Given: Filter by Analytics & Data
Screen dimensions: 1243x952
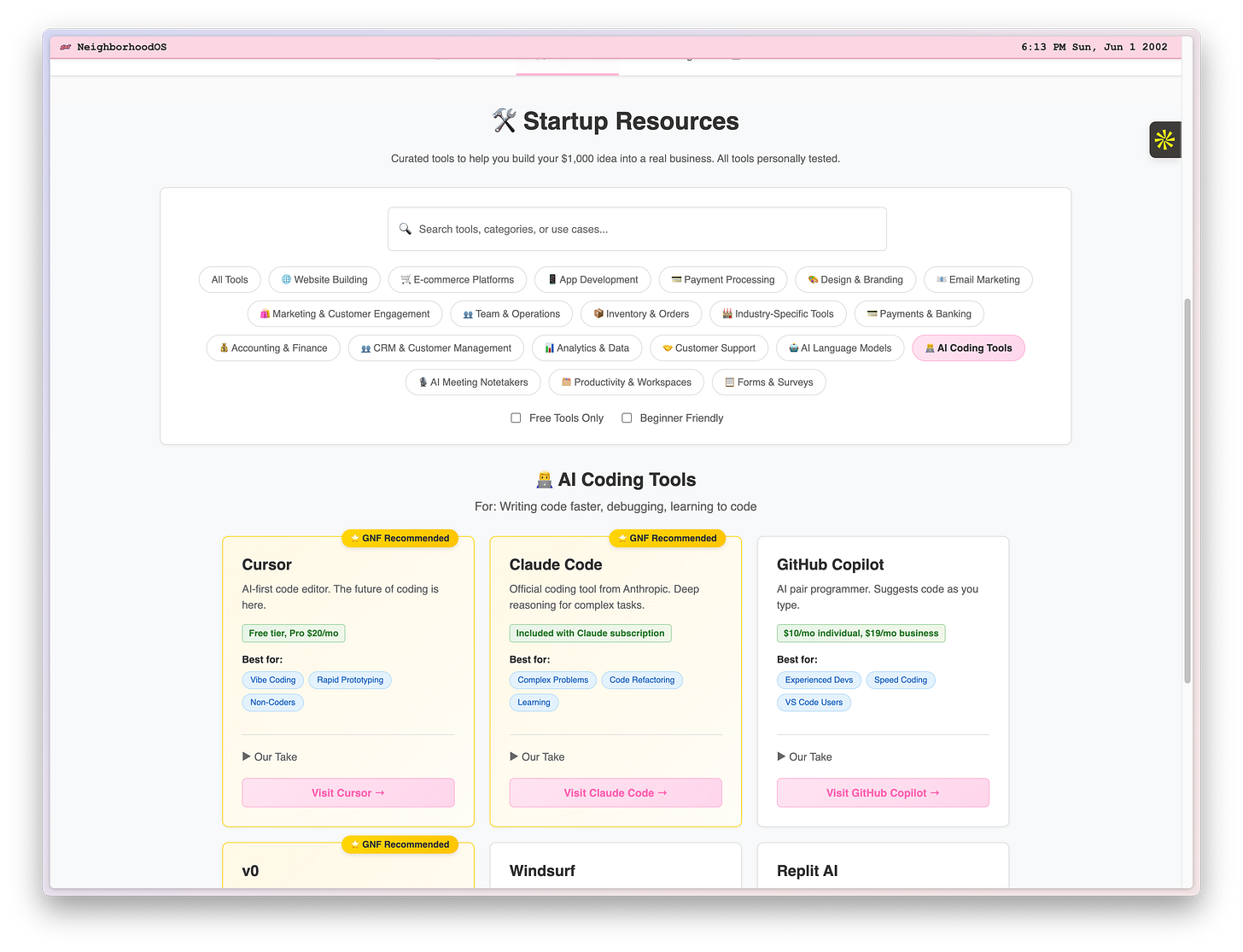Looking at the screenshot, I should 587,348.
